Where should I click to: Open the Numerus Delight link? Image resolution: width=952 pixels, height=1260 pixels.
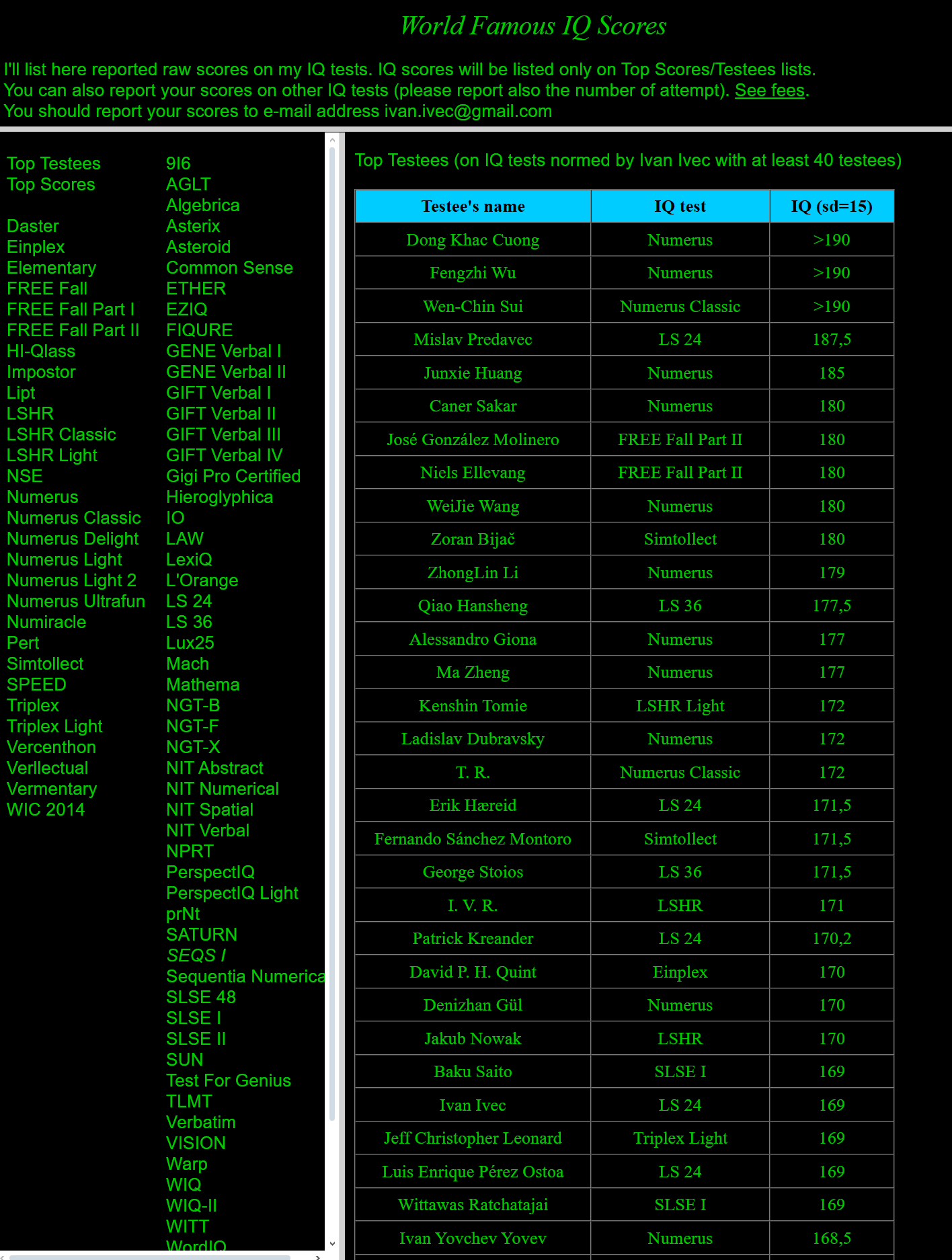tap(73, 539)
